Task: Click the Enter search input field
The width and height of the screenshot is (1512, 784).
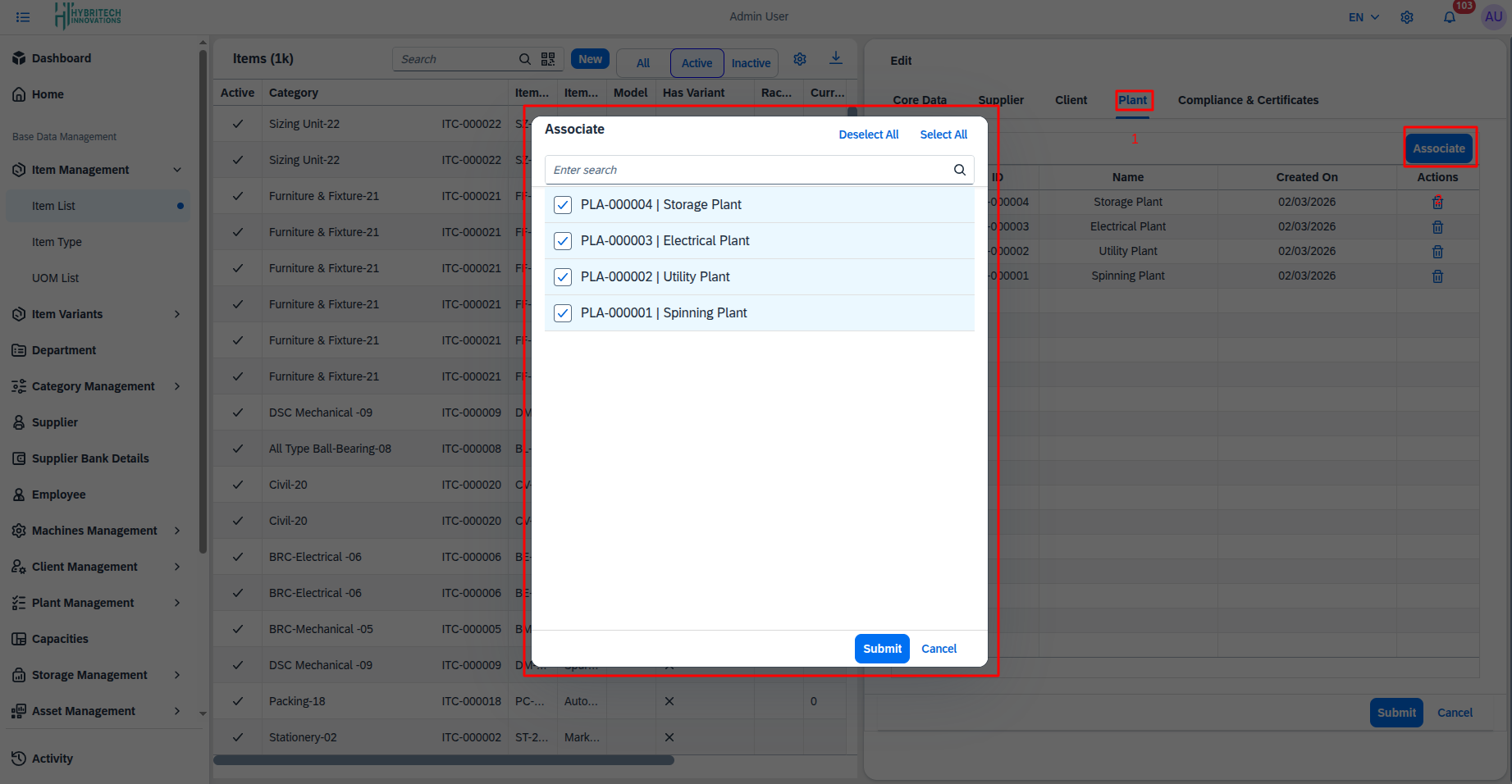Action: pos(747,170)
